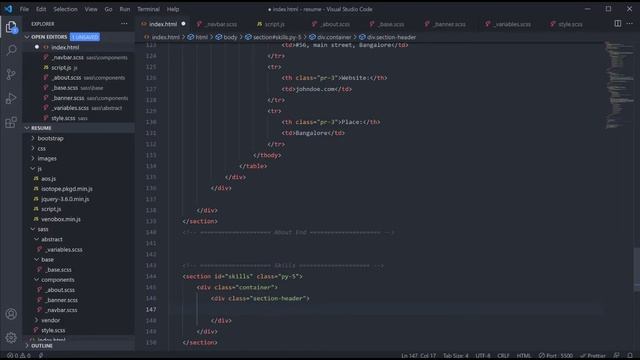Open the Go menu

(108, 9)
